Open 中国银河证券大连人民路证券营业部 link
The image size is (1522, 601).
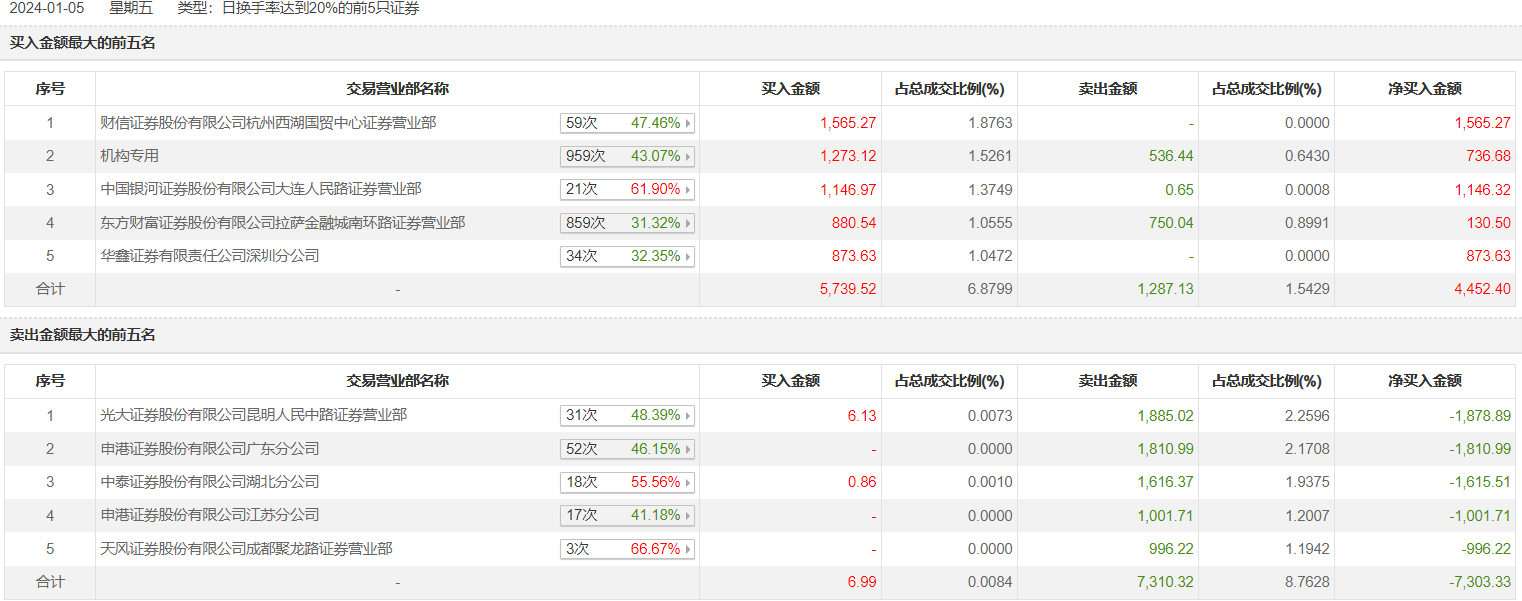261,189
